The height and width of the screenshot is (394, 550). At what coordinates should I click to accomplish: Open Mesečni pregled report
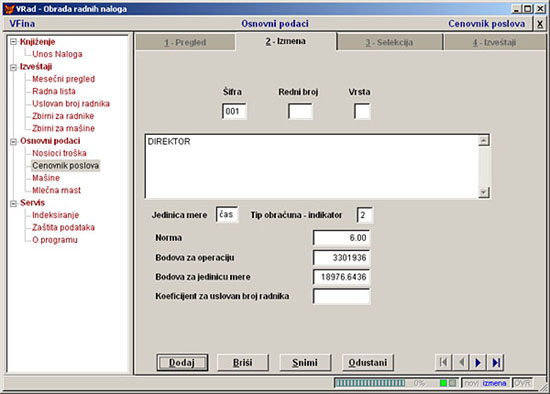click(x=63, y=79)
